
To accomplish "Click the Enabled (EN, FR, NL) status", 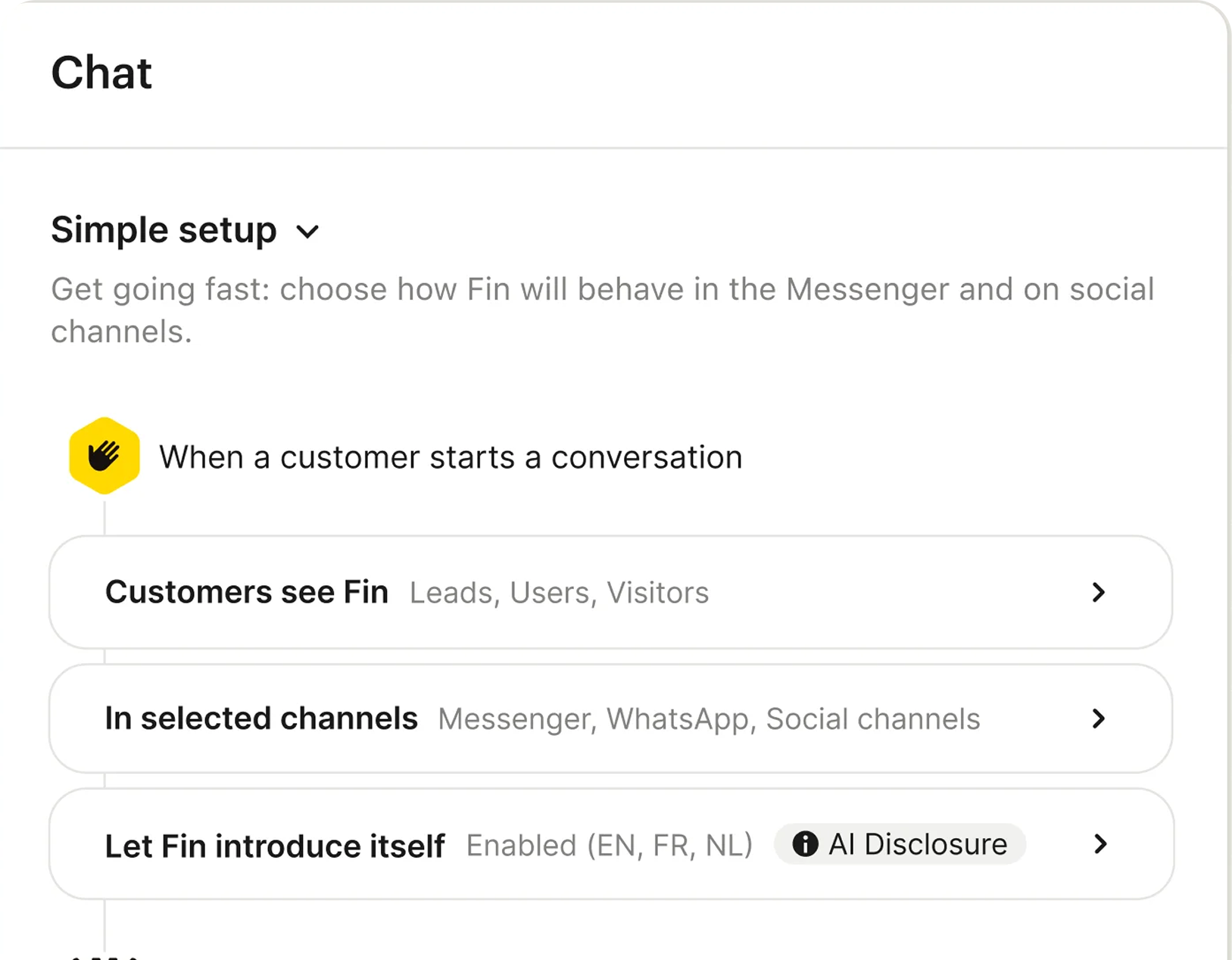I will 610,846.
